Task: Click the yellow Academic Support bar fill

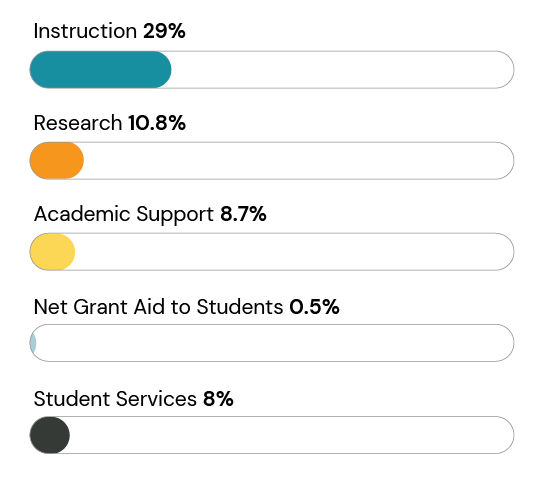Action: [x=52, y=252]
